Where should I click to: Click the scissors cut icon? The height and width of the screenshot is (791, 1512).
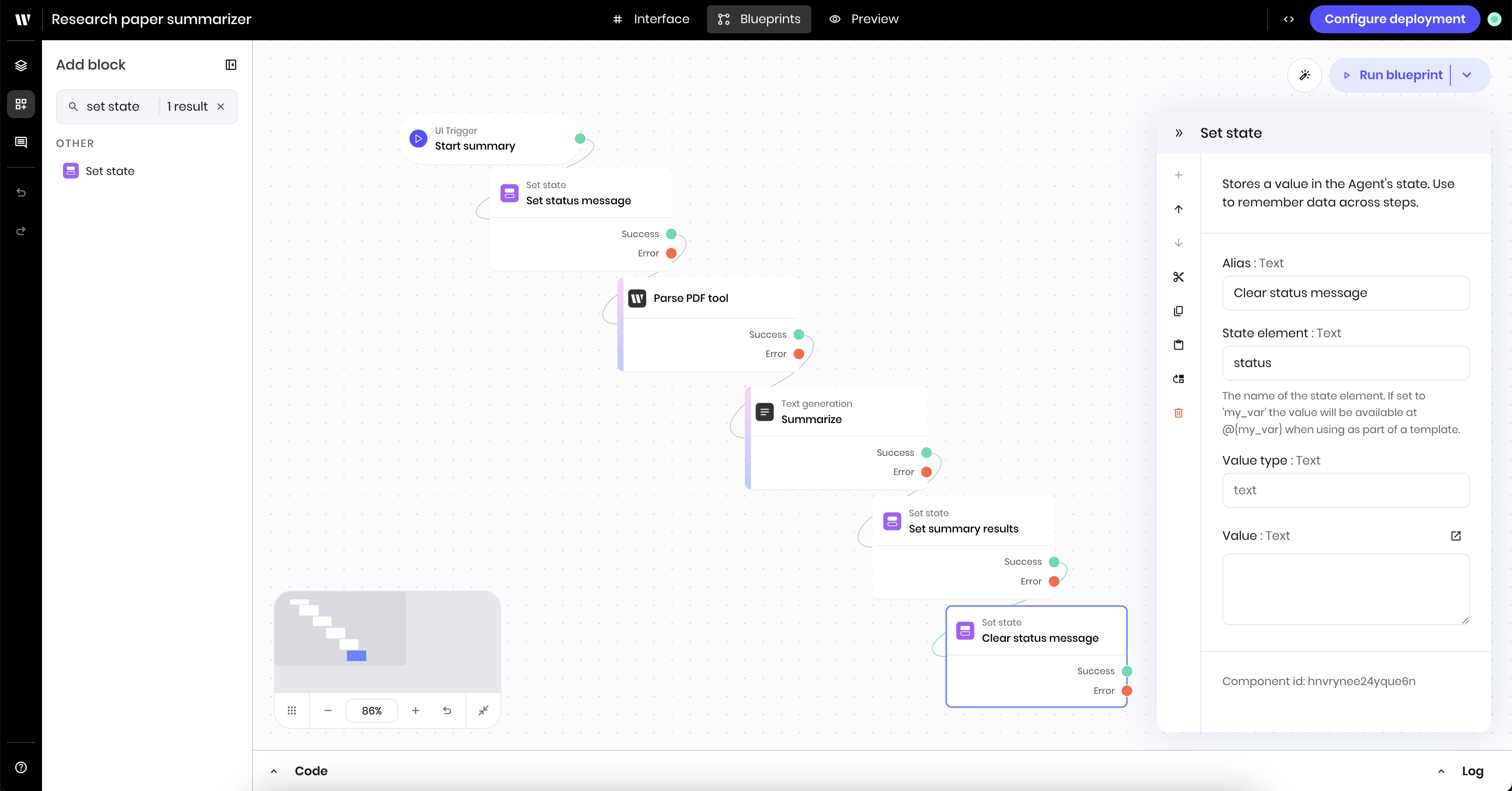click(1178, 277)
